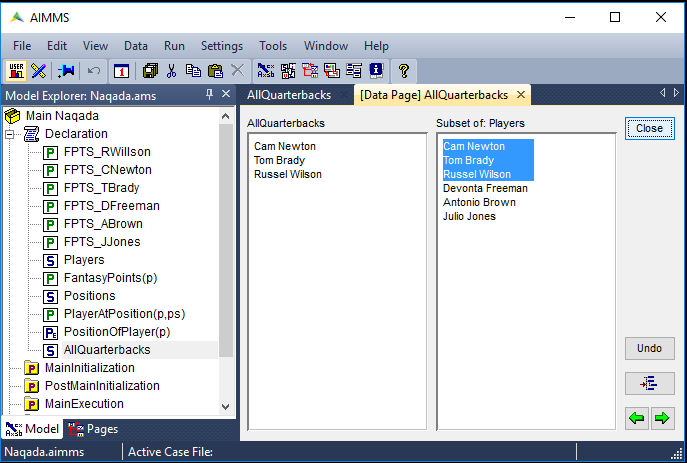Select Main Naqada root node
The width and height of the screenshot is (687, 463).
click(x=62, y=116)
